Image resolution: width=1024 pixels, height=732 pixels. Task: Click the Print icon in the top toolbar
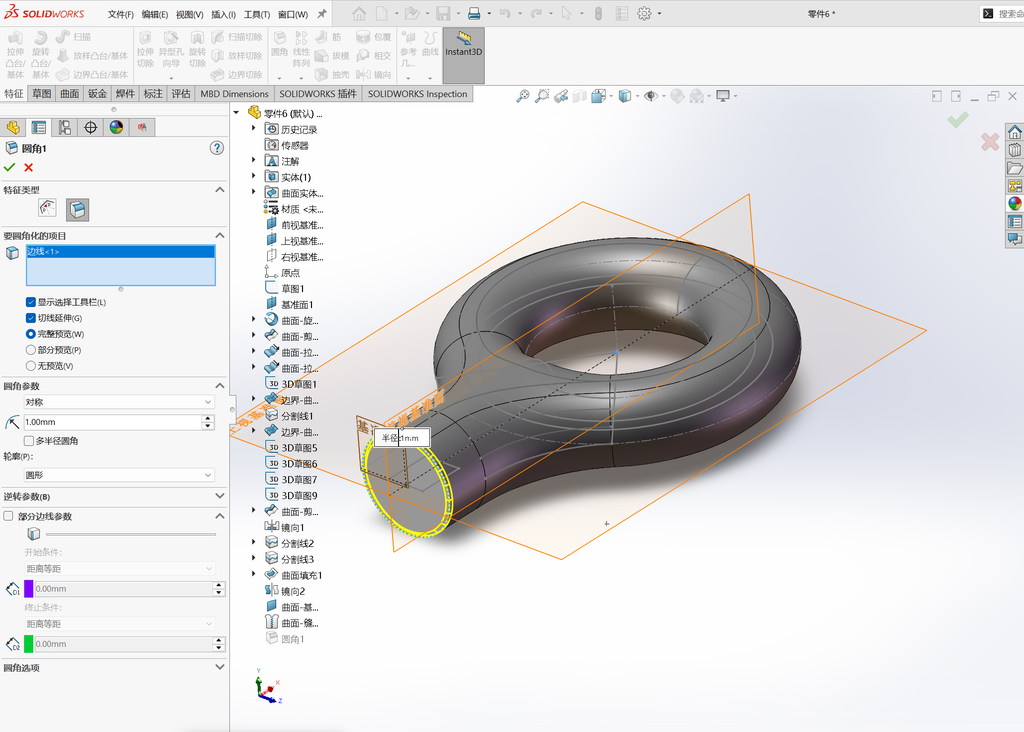click(474, 13)
